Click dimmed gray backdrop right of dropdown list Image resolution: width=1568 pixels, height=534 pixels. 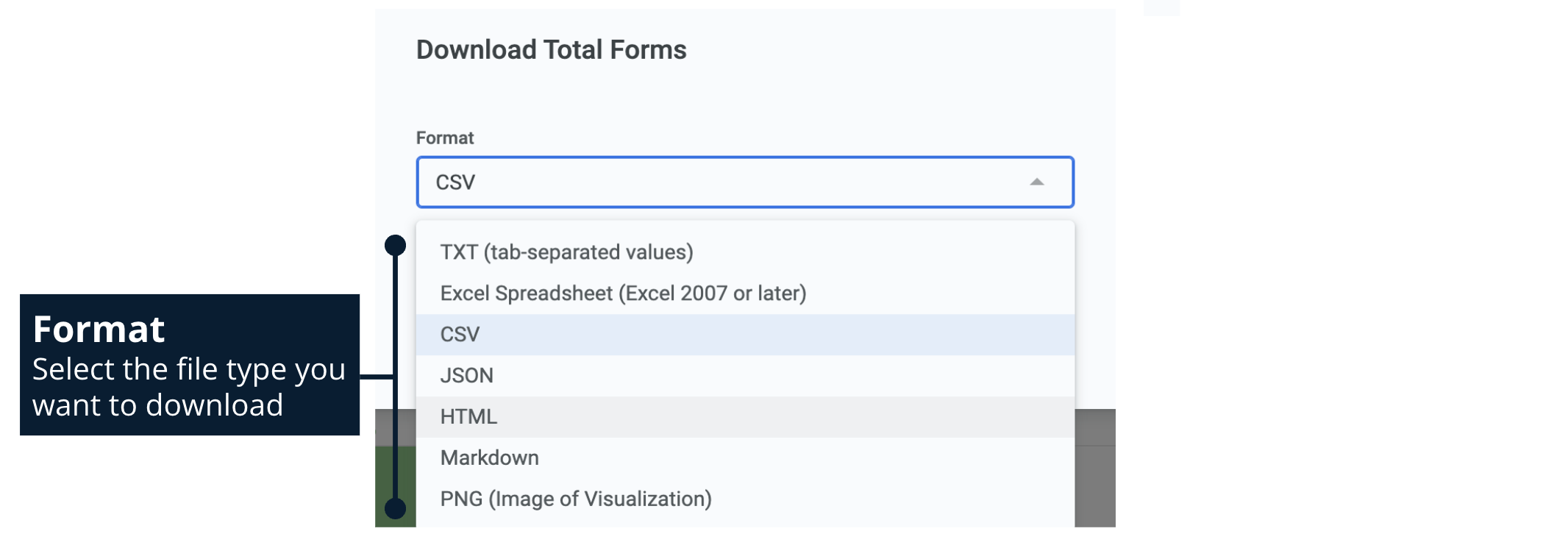click(x=1094, y=471)
